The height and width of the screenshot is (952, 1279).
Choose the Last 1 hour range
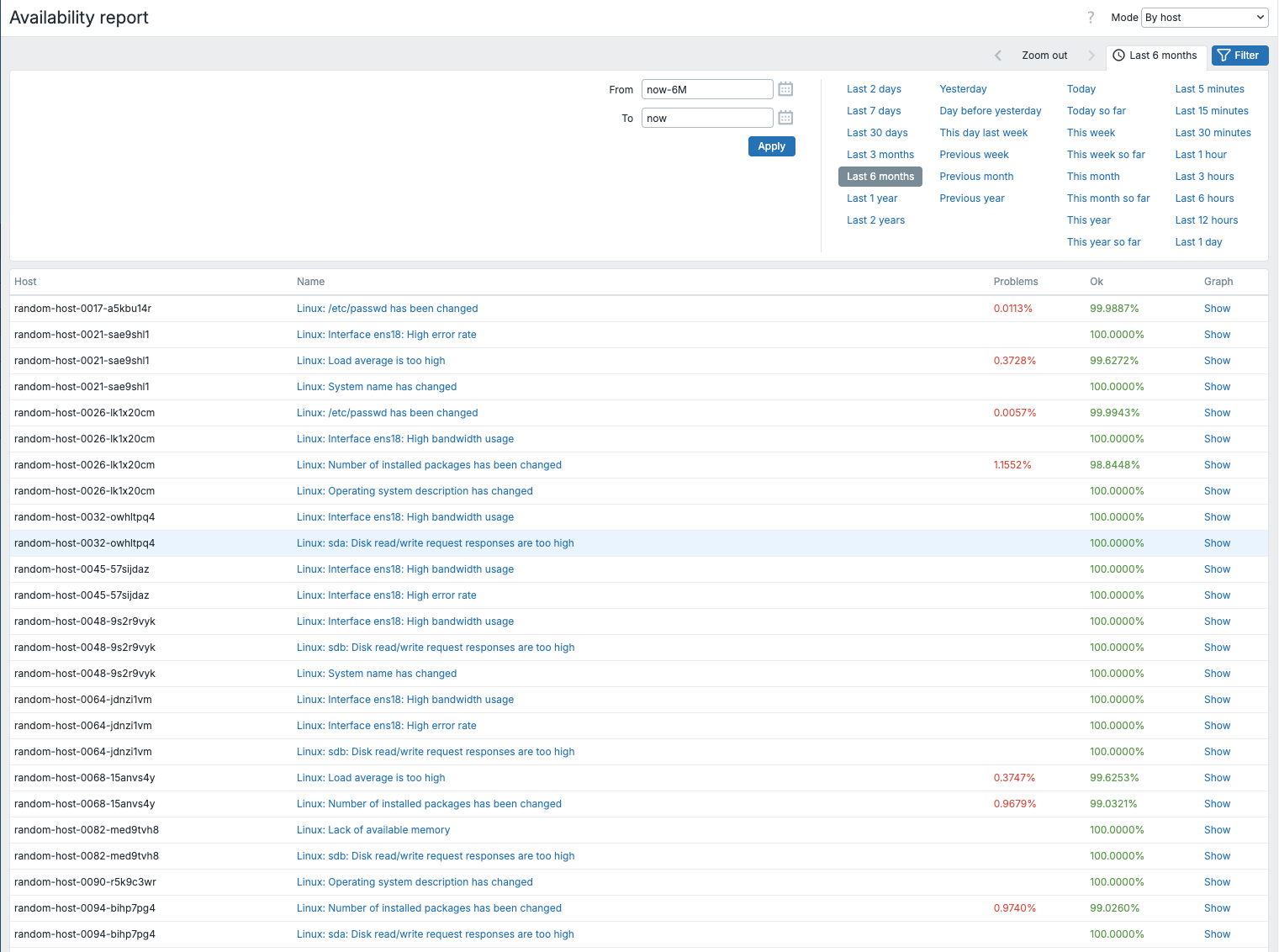coord(1201,155)
